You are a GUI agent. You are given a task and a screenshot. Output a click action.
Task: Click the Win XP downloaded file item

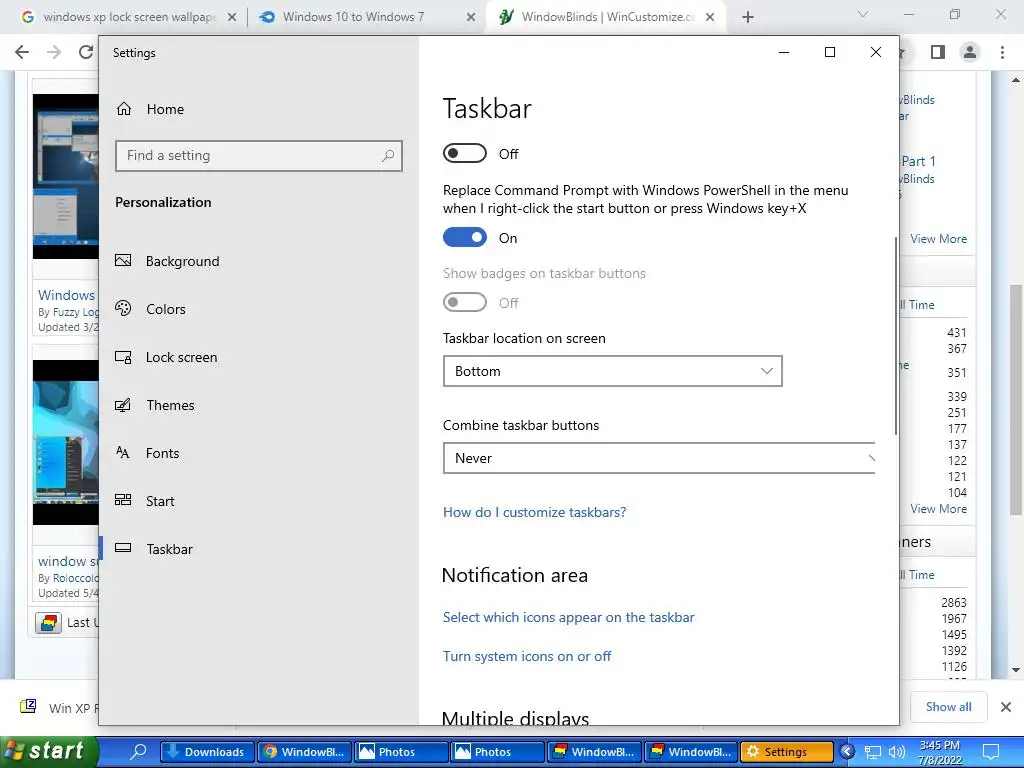click(x=59, y=707)
